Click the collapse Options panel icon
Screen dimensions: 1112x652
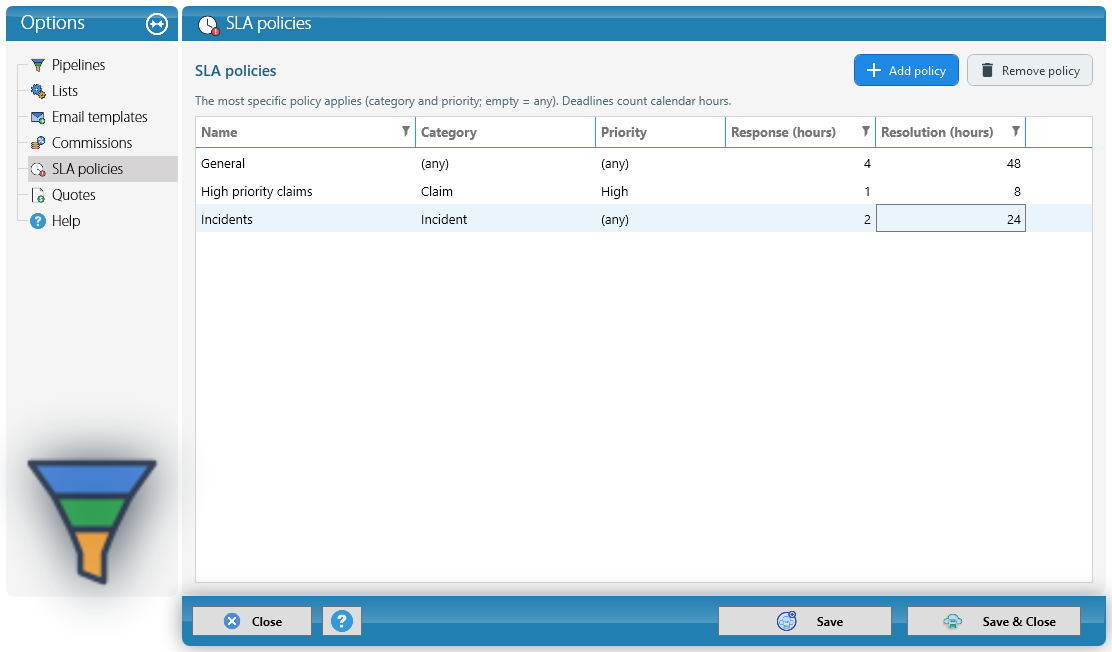coord(157,24)
